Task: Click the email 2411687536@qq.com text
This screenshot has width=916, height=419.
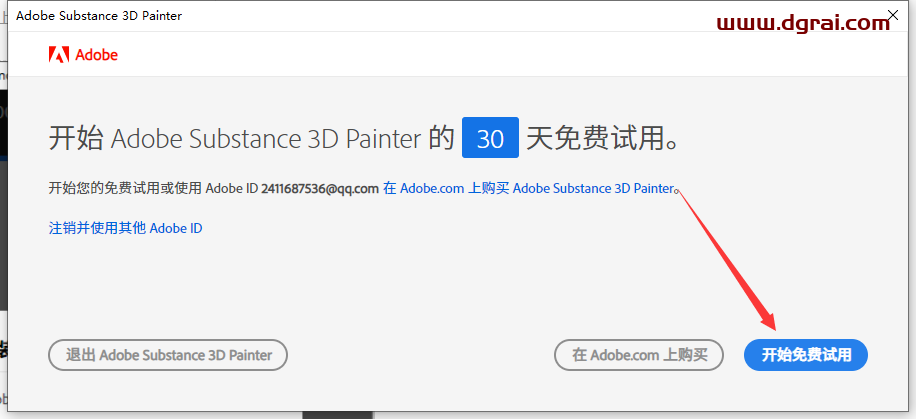Action: (320, 189)
